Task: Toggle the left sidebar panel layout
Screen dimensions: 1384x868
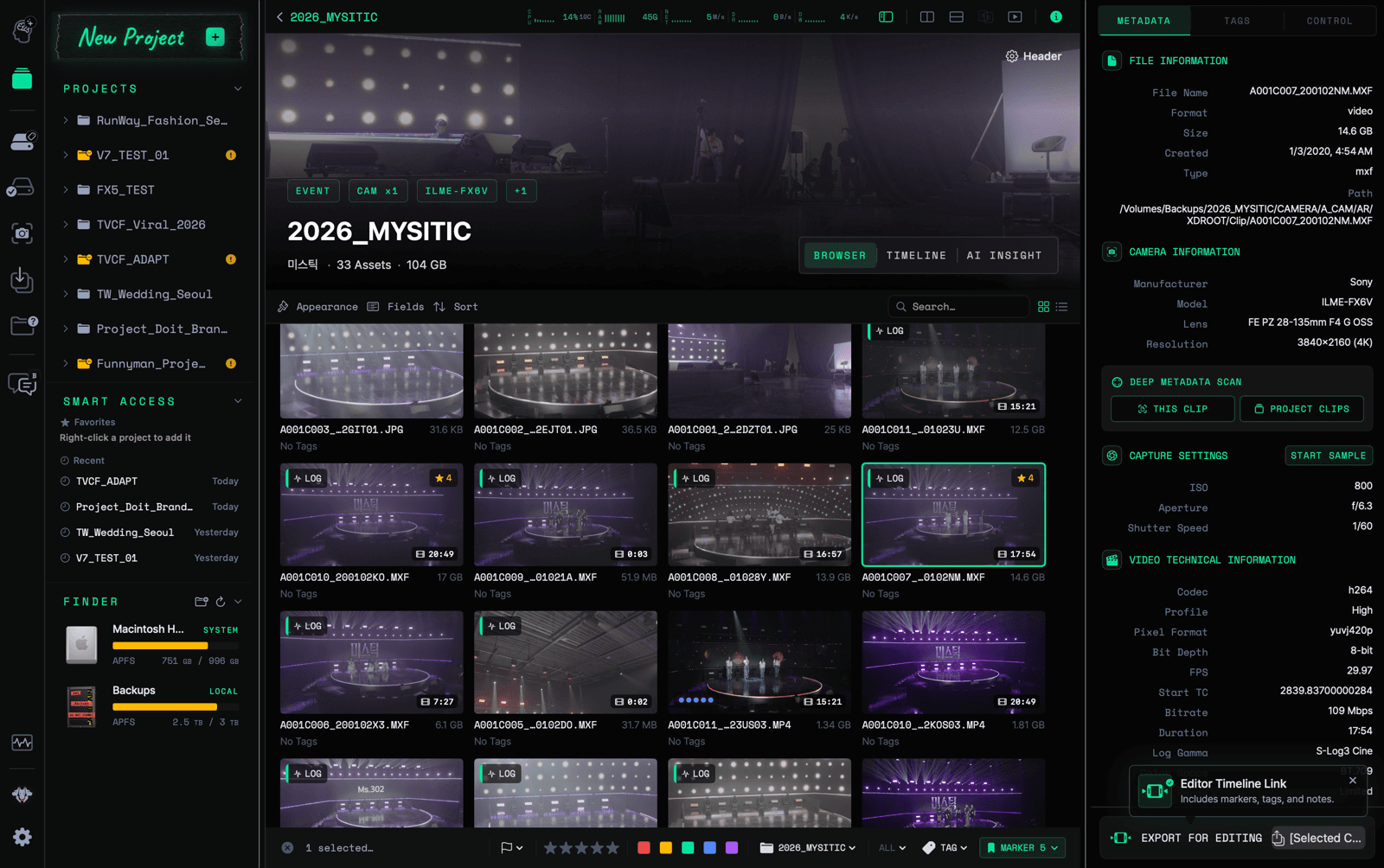Action: [x=886, y=16]
